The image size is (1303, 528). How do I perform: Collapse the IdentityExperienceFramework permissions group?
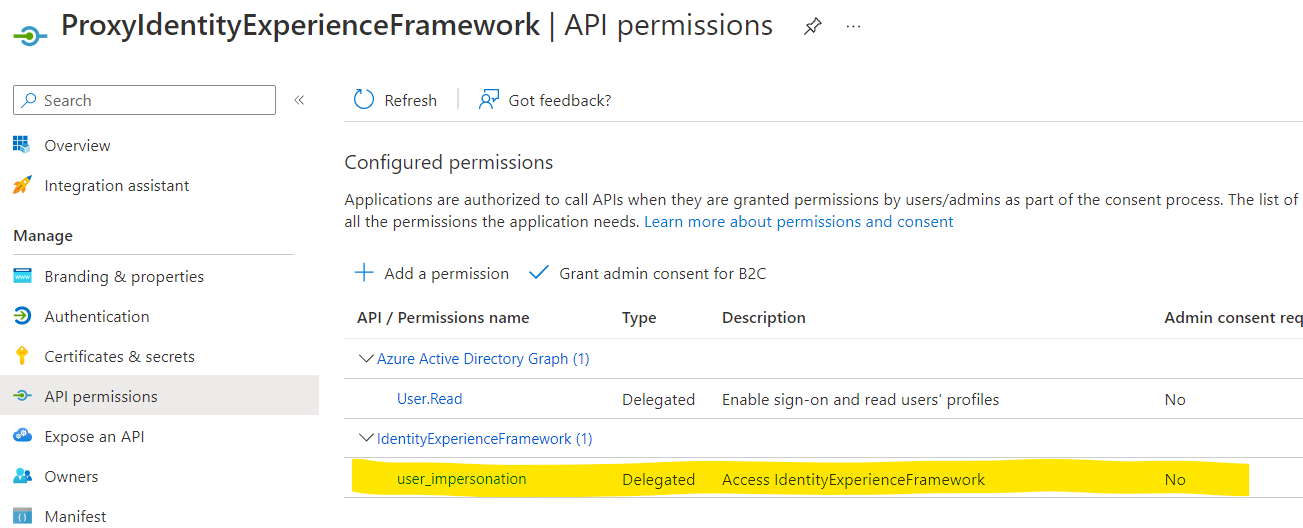click(x=366, y=439)
